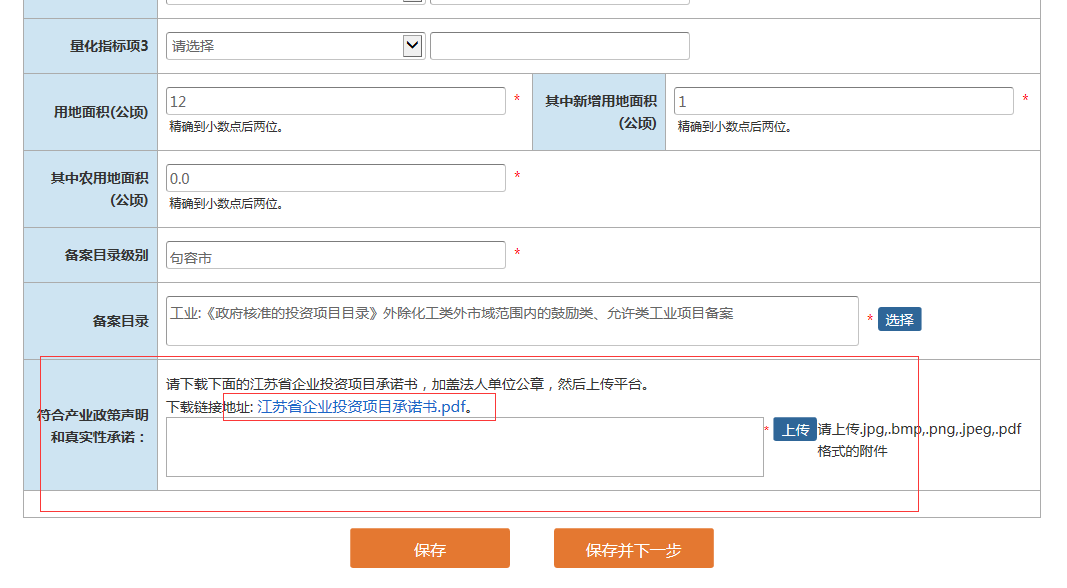Click the 请上传.jpg,.bmp,.png,.jpeg,.pdf format hint

[x=919, y=440]
